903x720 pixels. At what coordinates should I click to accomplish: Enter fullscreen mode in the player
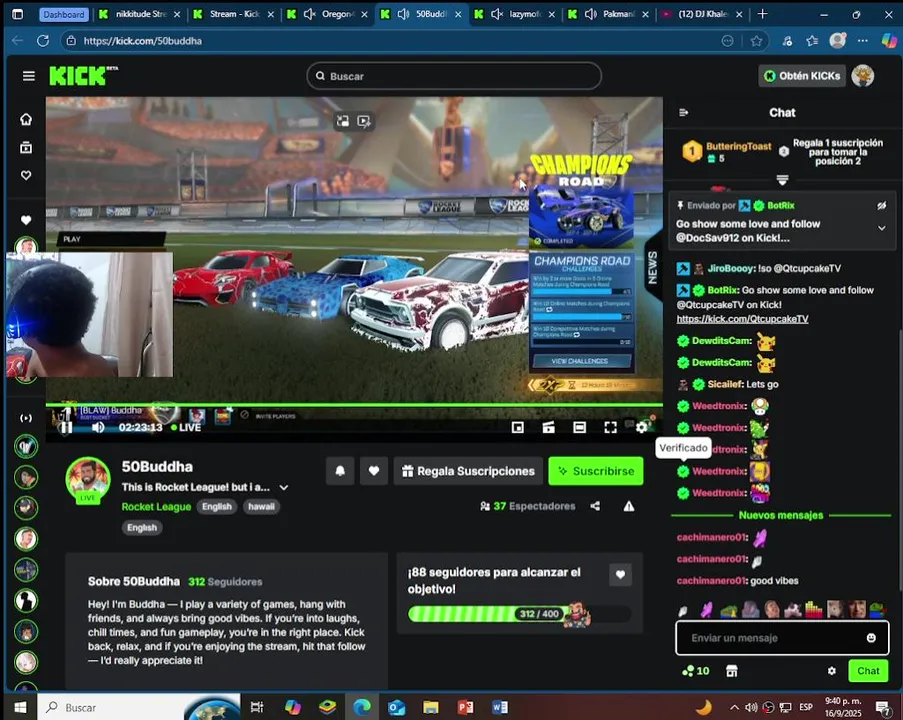610,427
